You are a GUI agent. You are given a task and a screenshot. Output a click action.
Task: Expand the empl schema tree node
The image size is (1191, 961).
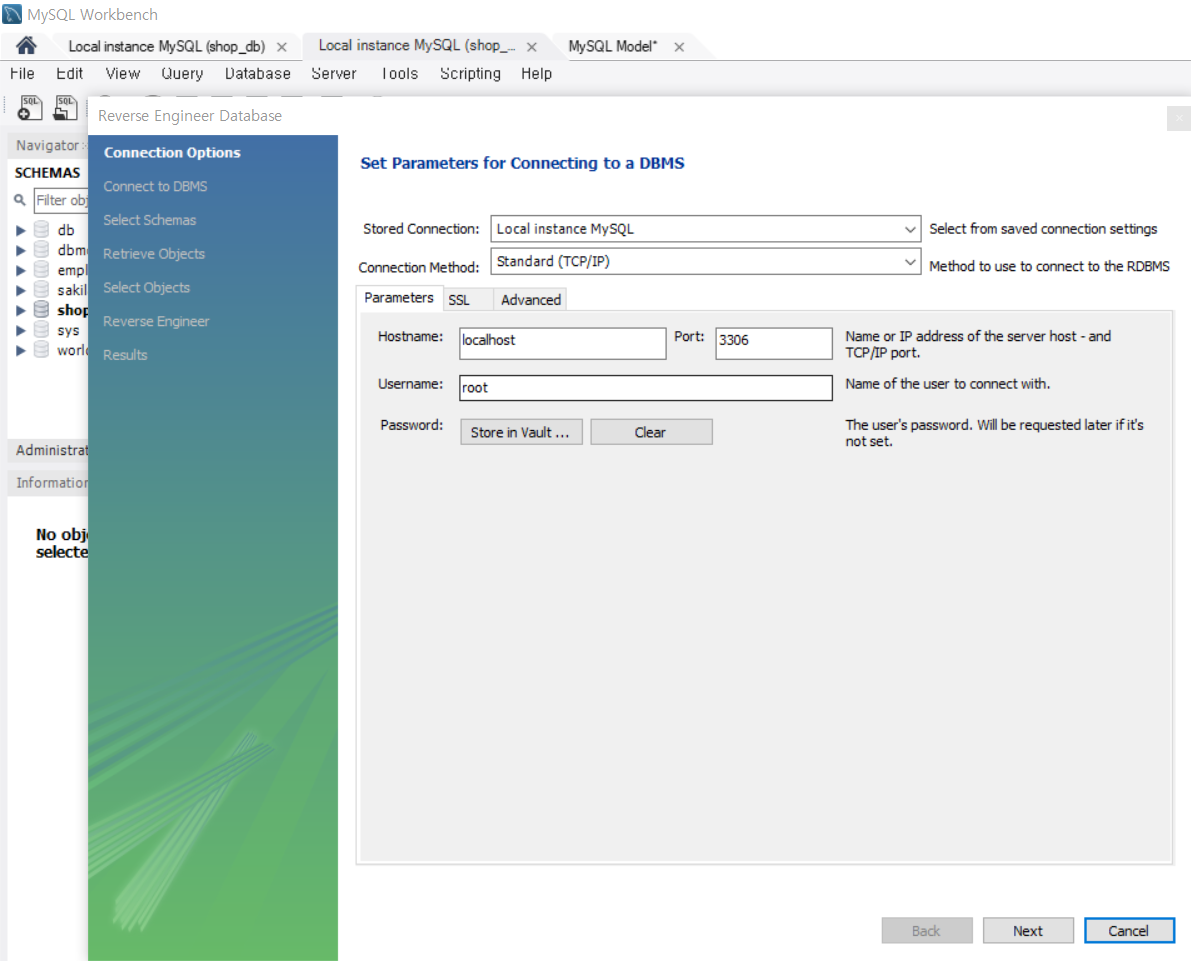(x=21, y=270)
